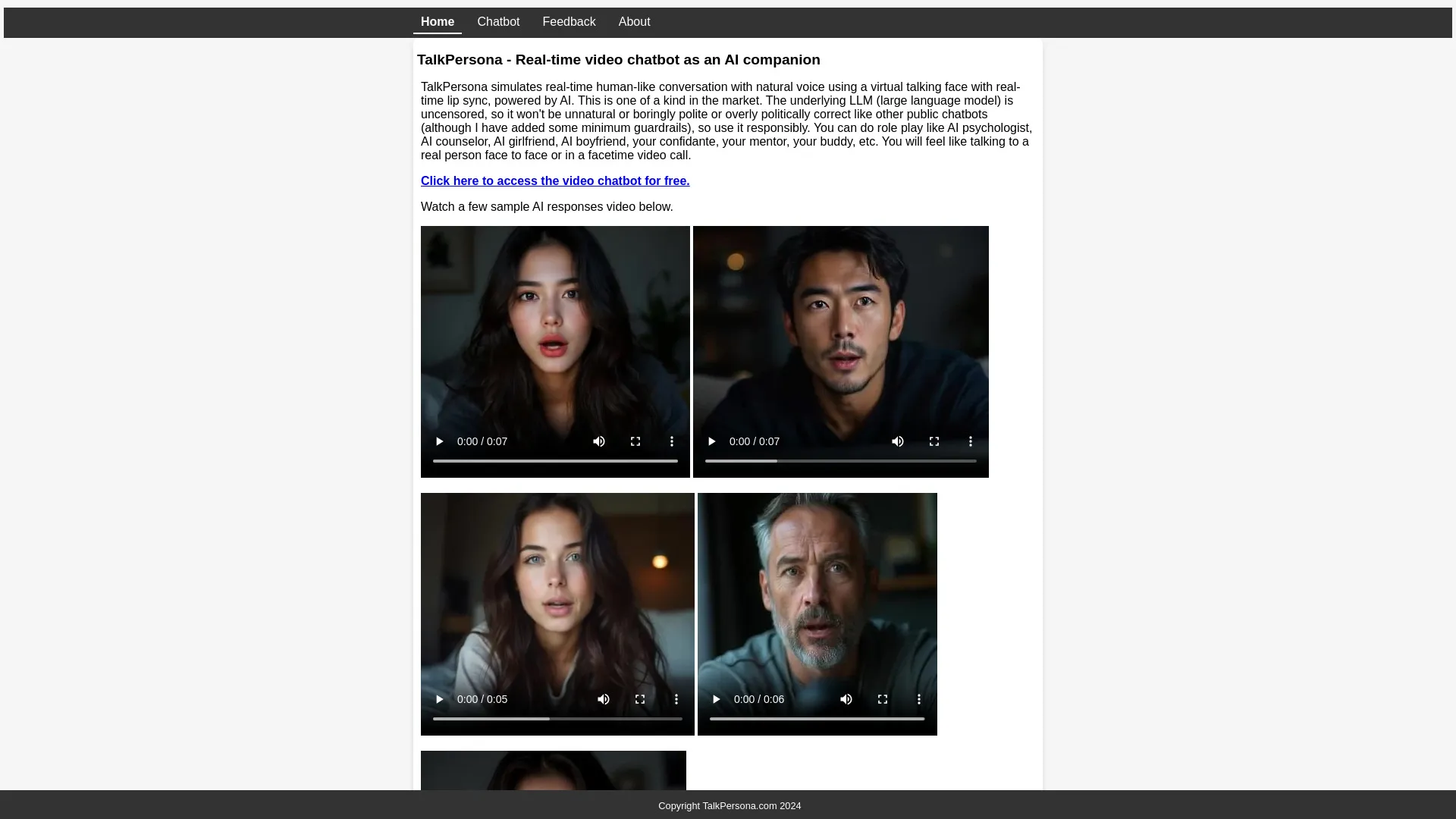The image size is (1456, 819).
Task: Open the Feedback page
Action: coord(569,22)
